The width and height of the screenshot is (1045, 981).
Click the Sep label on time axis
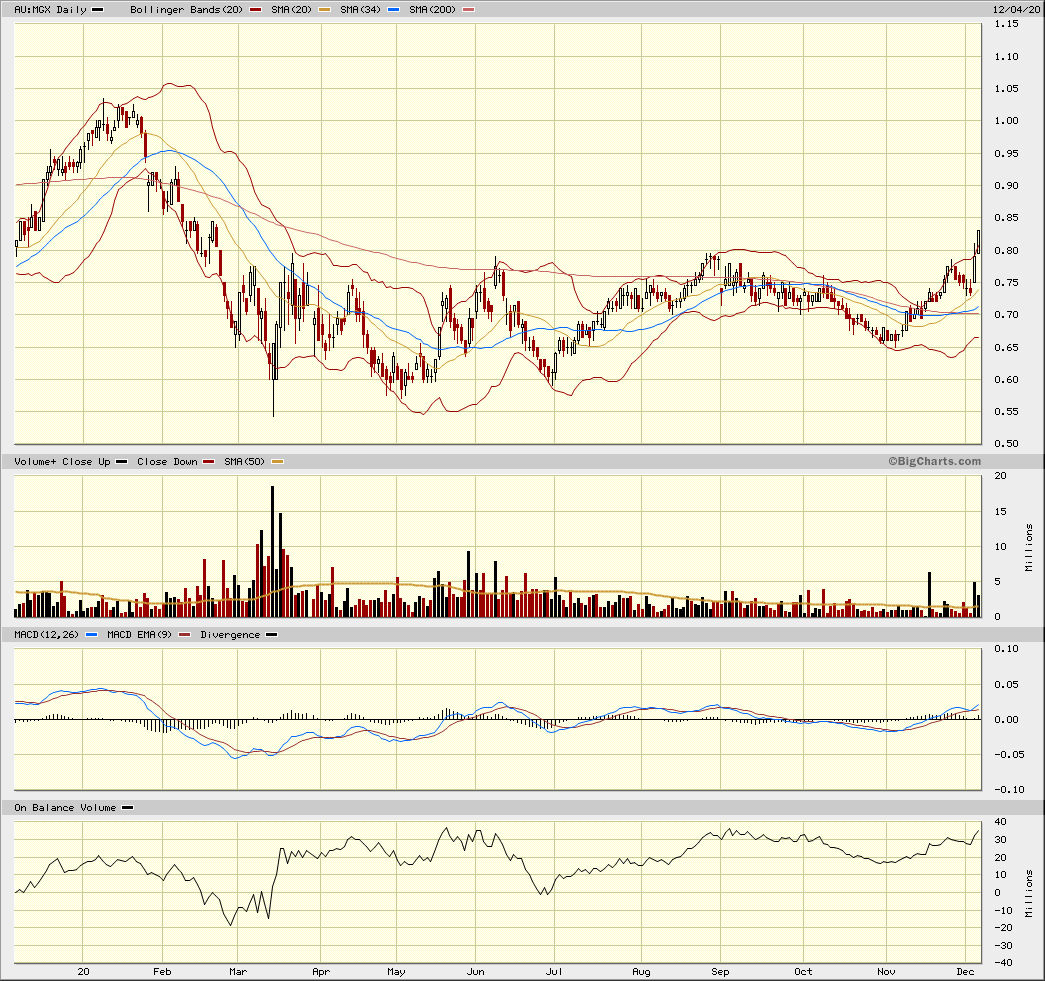click(x=720, y=972)
